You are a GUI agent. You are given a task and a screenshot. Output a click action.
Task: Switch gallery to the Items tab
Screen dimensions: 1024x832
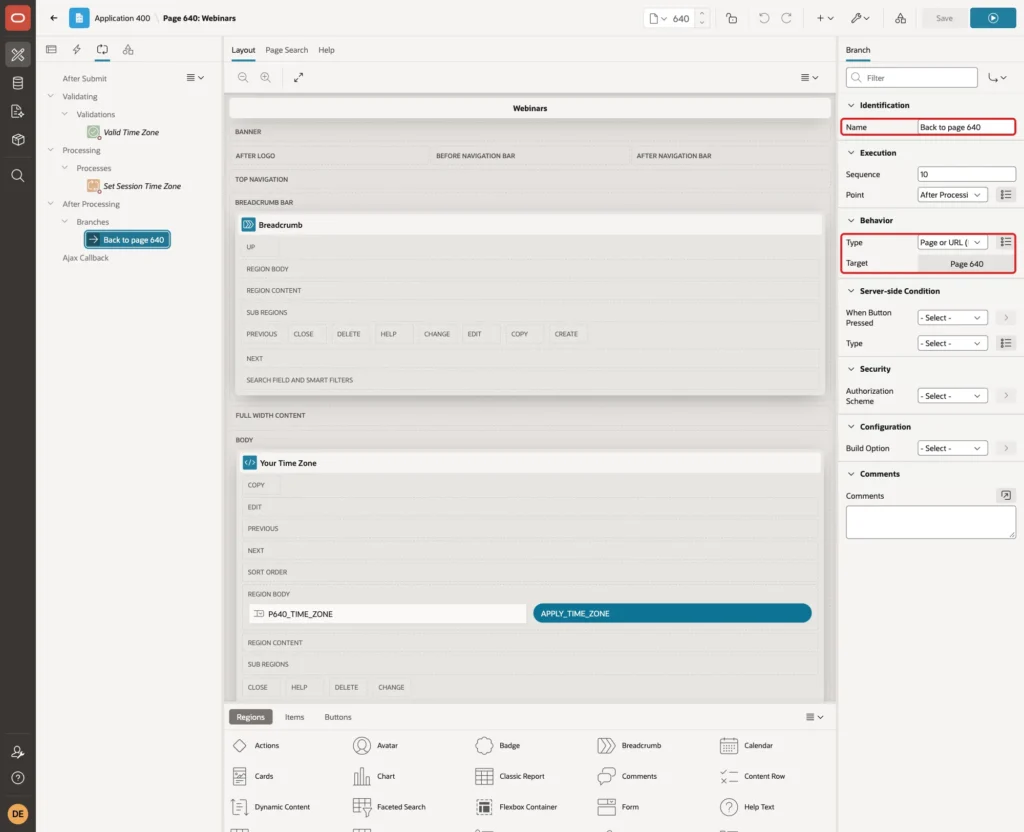[294, 717]
